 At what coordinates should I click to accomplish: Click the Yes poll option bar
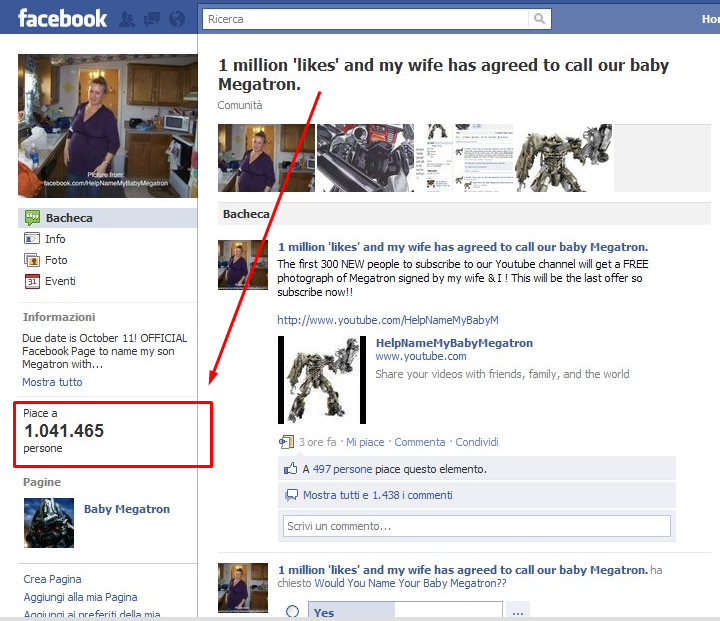click(x=405, y=610)
